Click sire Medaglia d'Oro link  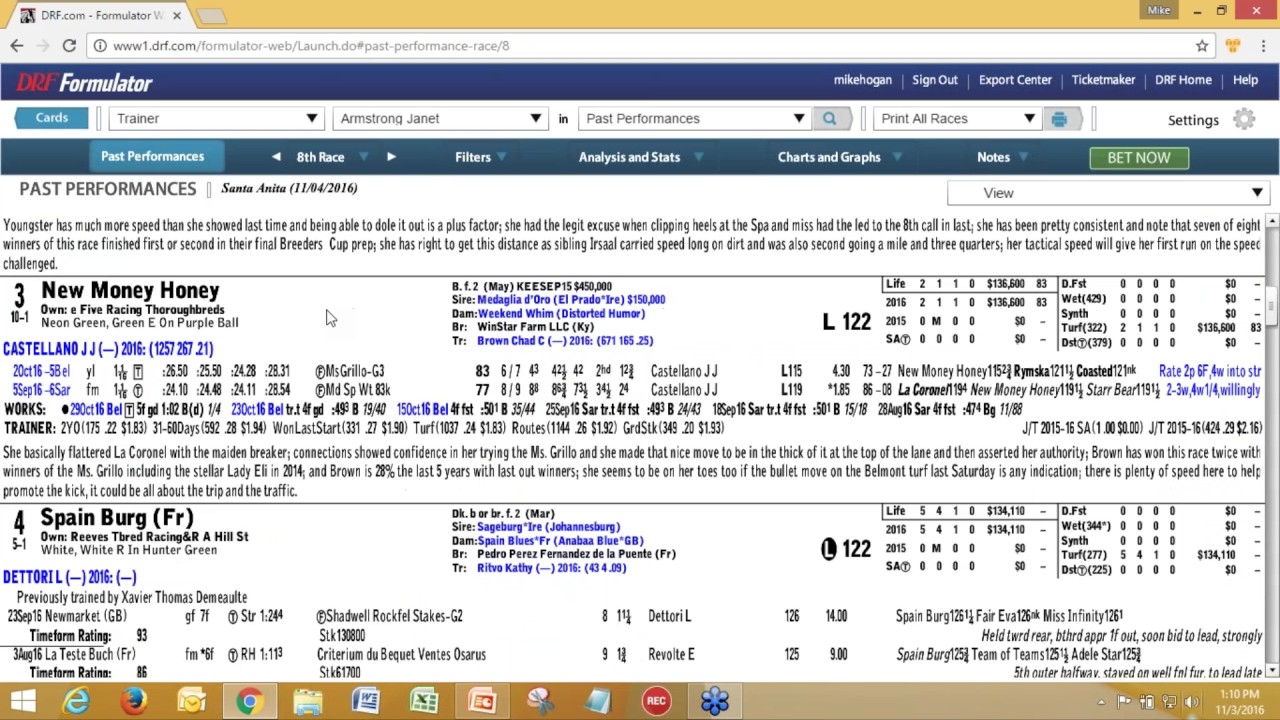pyautogui.click(x=571, y=300)
